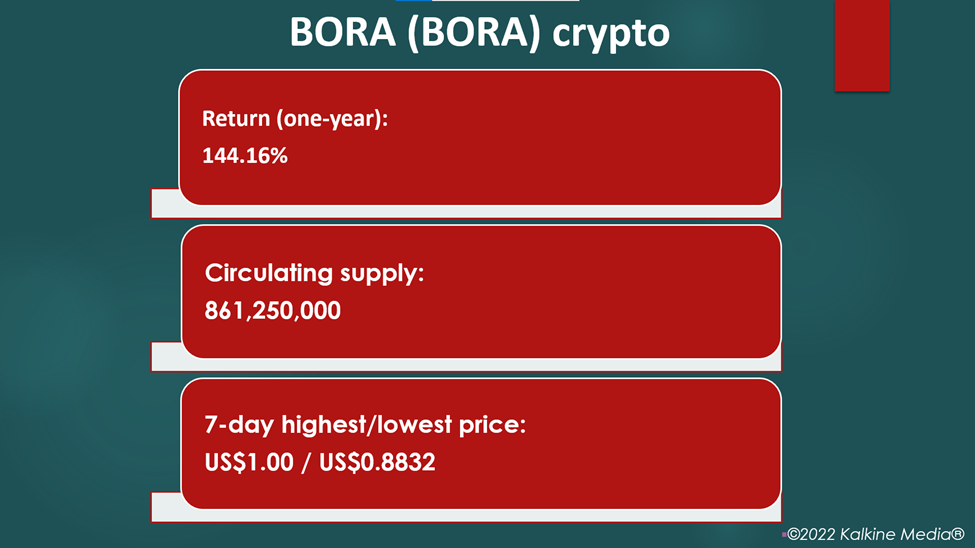
Task: Click the Kalkine Media name in the watermark
Action: tap(894, 534)
